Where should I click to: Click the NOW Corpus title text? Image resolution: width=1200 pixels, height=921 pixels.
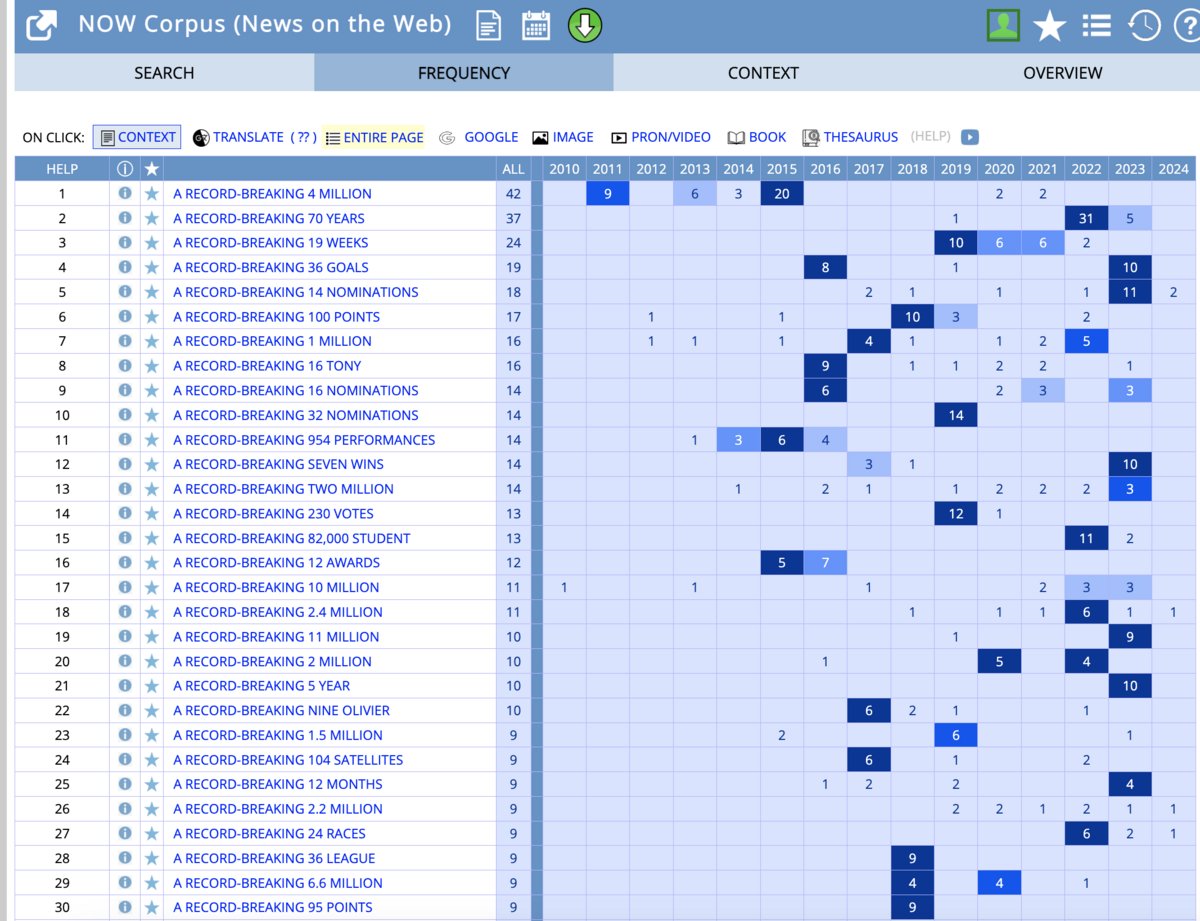tap(265, 24)
